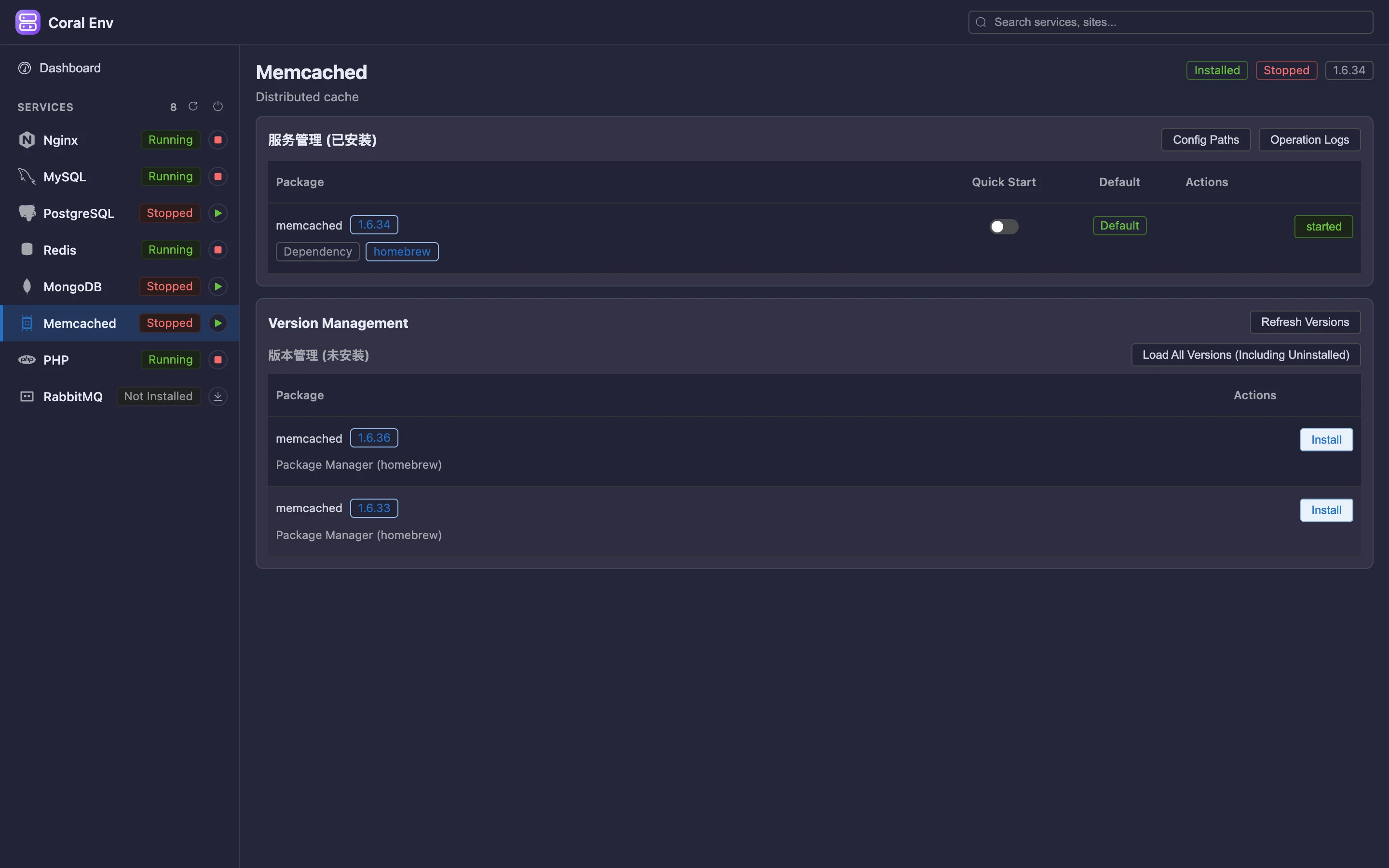Select PHP in the services list
This screenshot has width=1389, height=868.
[120, 360]
